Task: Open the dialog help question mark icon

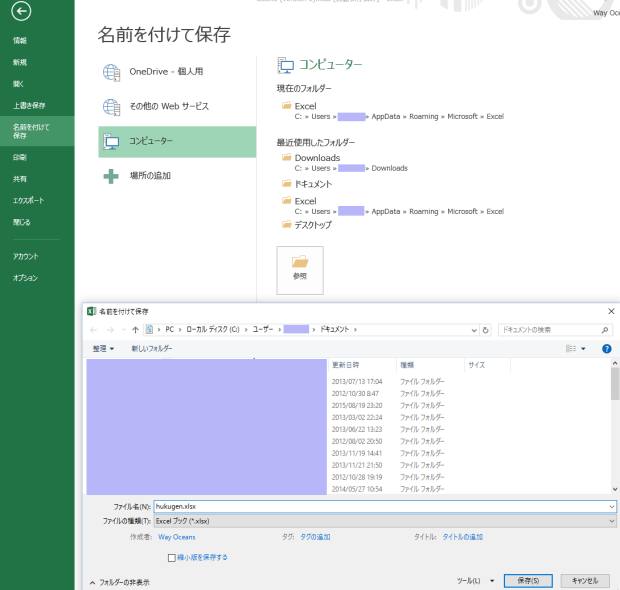Action: click(606, 348)
